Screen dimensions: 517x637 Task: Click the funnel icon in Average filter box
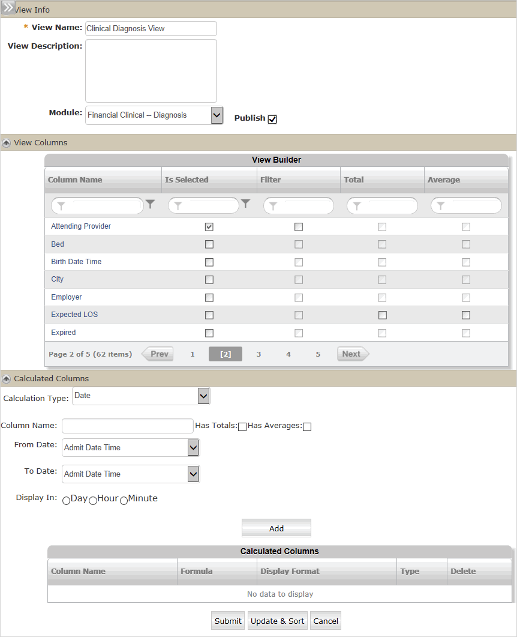coord(440,206)
